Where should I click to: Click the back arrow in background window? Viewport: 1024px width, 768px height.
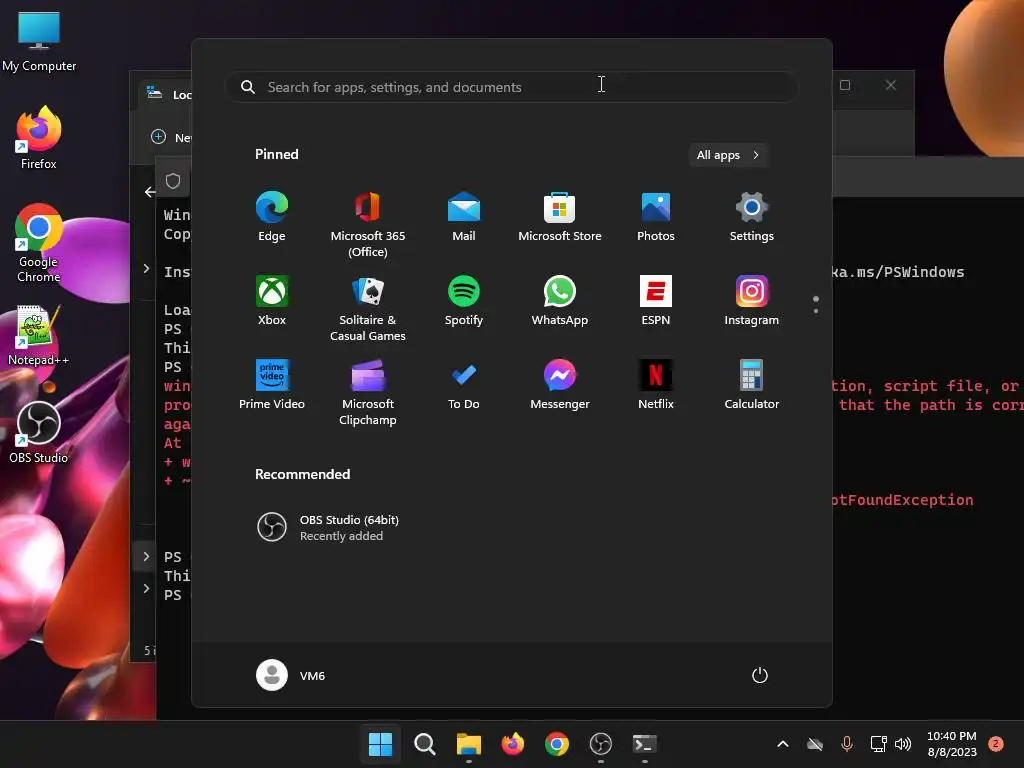click(x=150, y=192)
